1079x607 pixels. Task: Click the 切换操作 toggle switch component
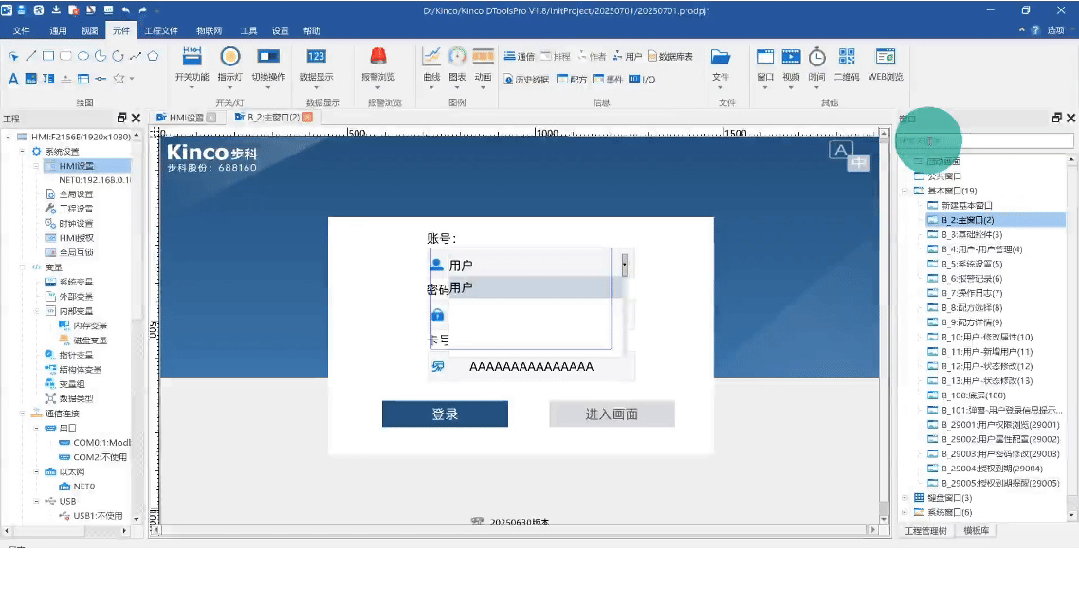point(268,58)
